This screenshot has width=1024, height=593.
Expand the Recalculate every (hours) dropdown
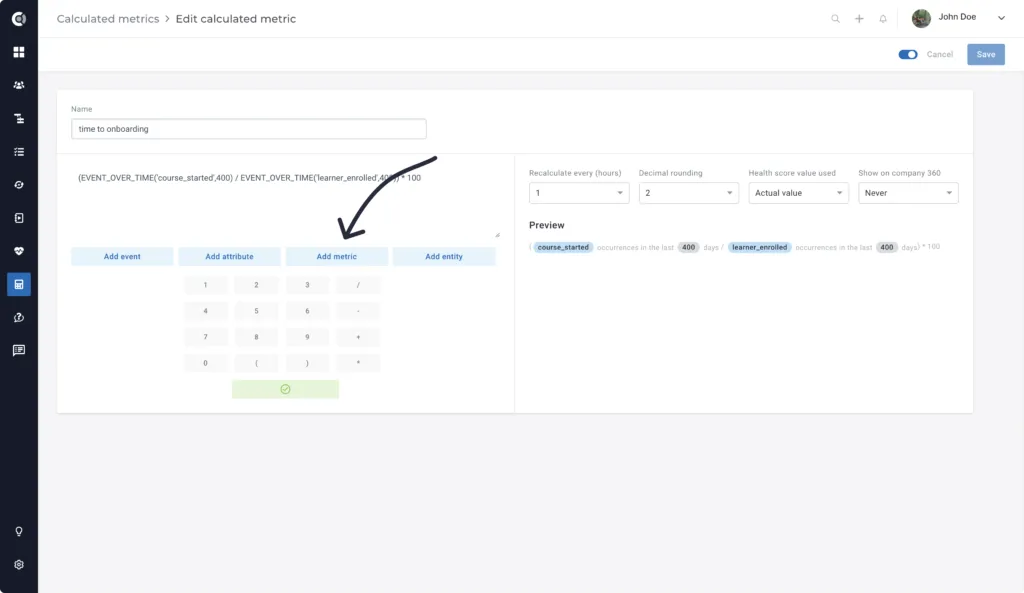coord(579,193)
